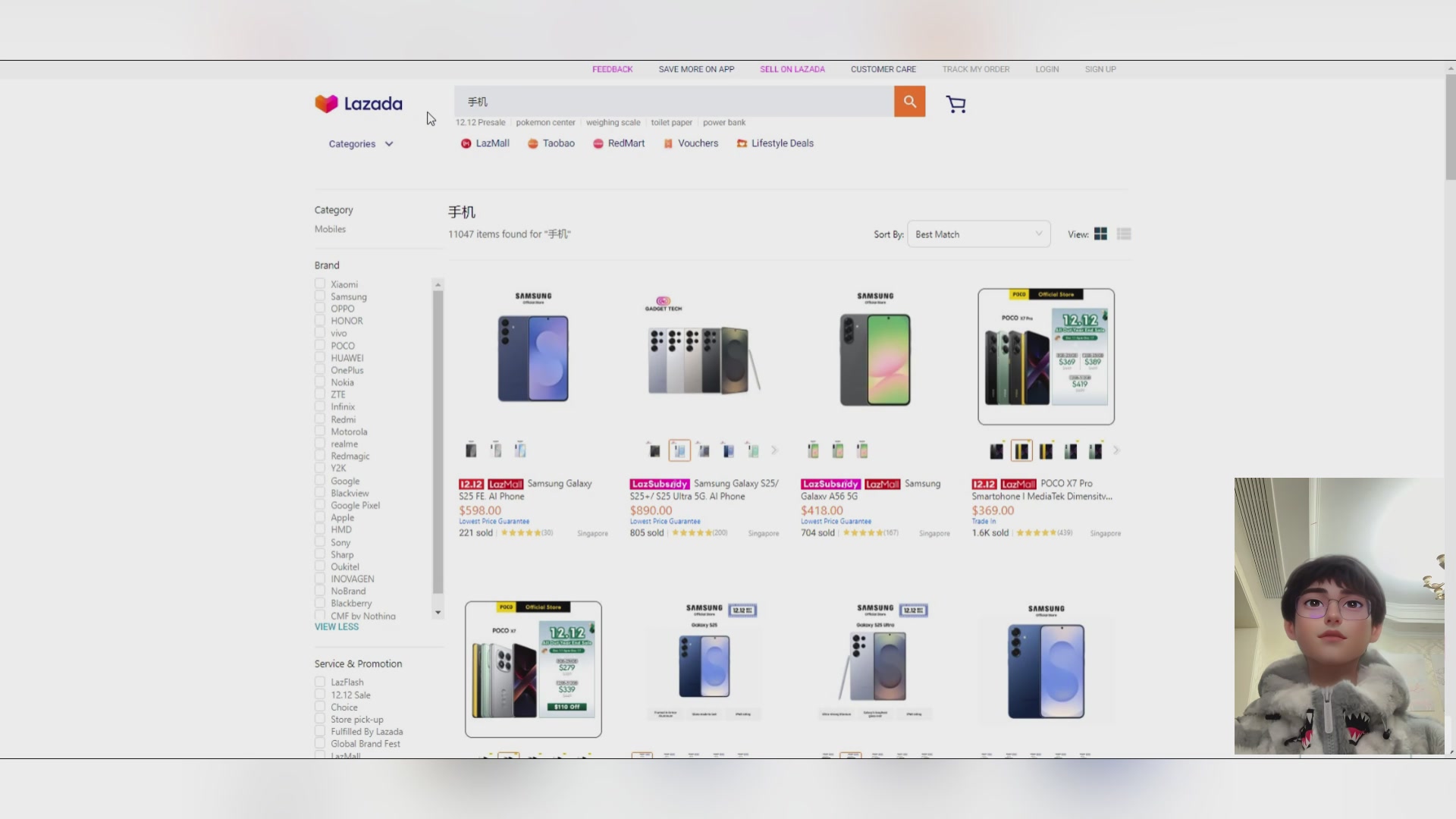Click the orange search magnifier button
Viewport: 1456px width, 819px height.
click(x=909, y=102)
